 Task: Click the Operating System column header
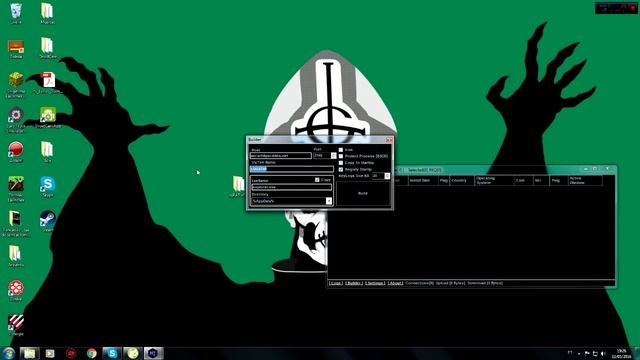click(x=494, y=180)
